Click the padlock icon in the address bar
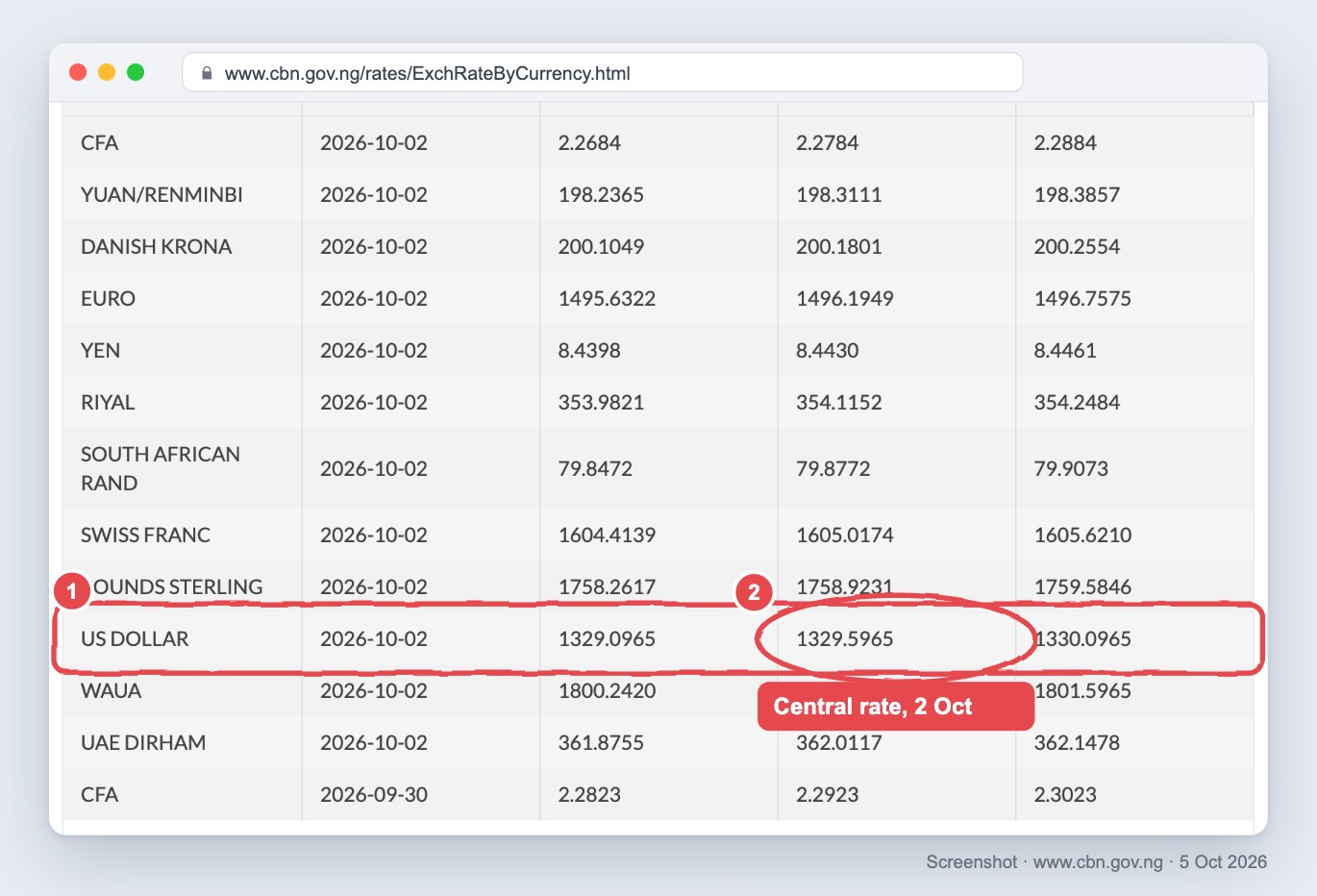 (207, 73)
